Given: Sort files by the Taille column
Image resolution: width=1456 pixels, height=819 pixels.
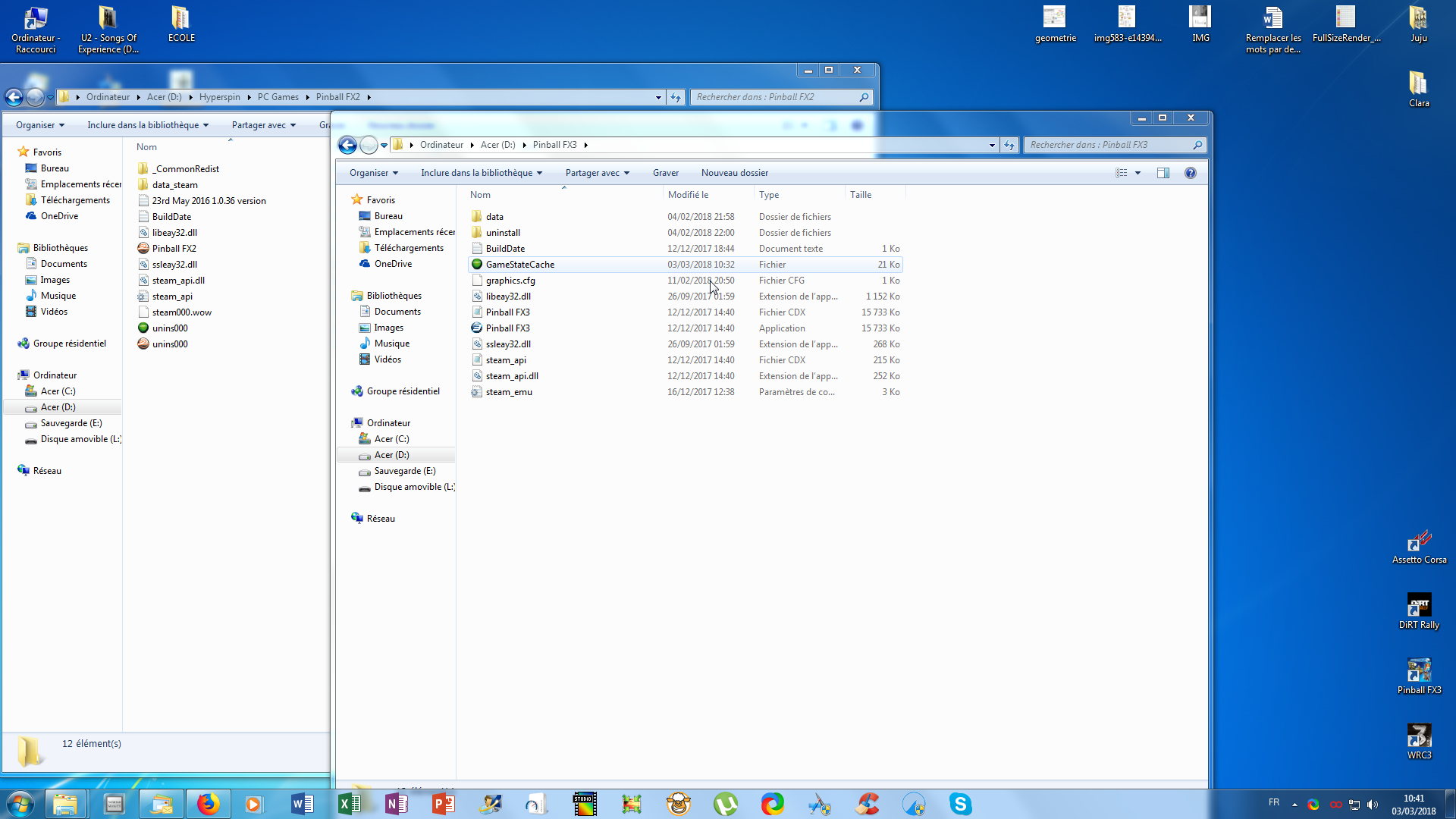Looking at the screenshot, I should [861, 195].
